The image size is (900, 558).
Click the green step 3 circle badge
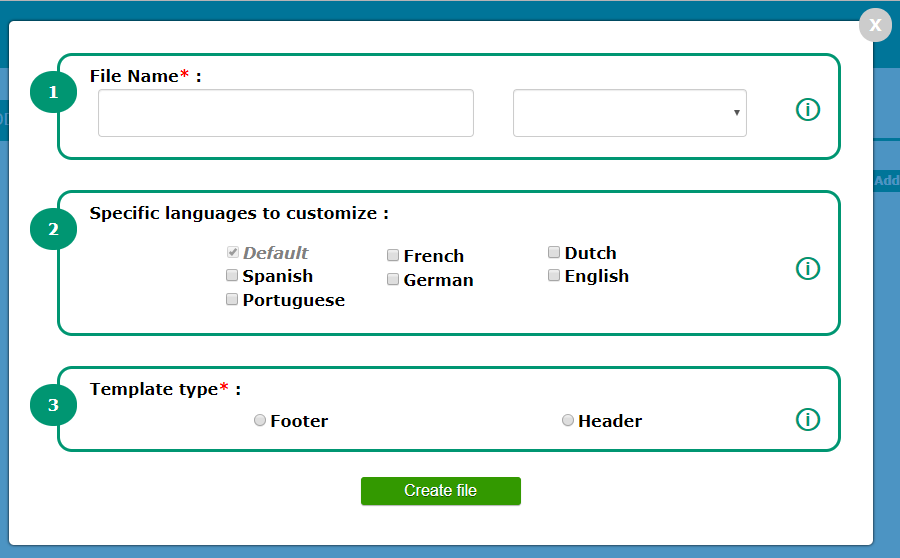click(53, 405)
